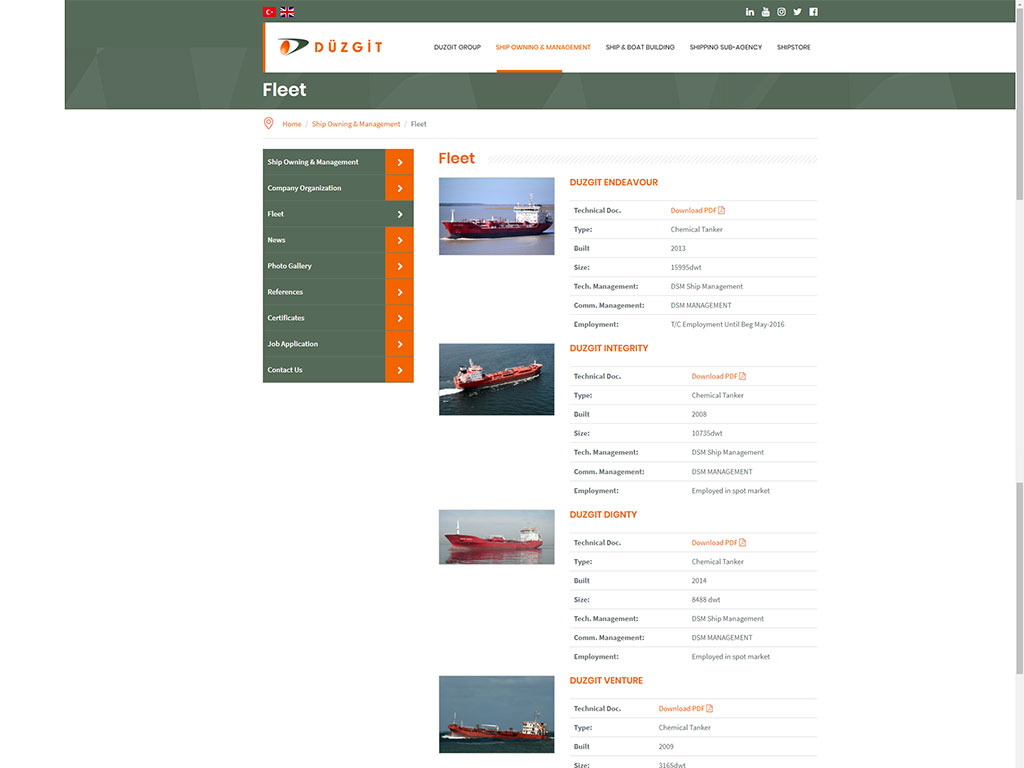Open Ship Owning & Management breadcrumb link
Screen dimensions: 1024x768
coord(356,124)
